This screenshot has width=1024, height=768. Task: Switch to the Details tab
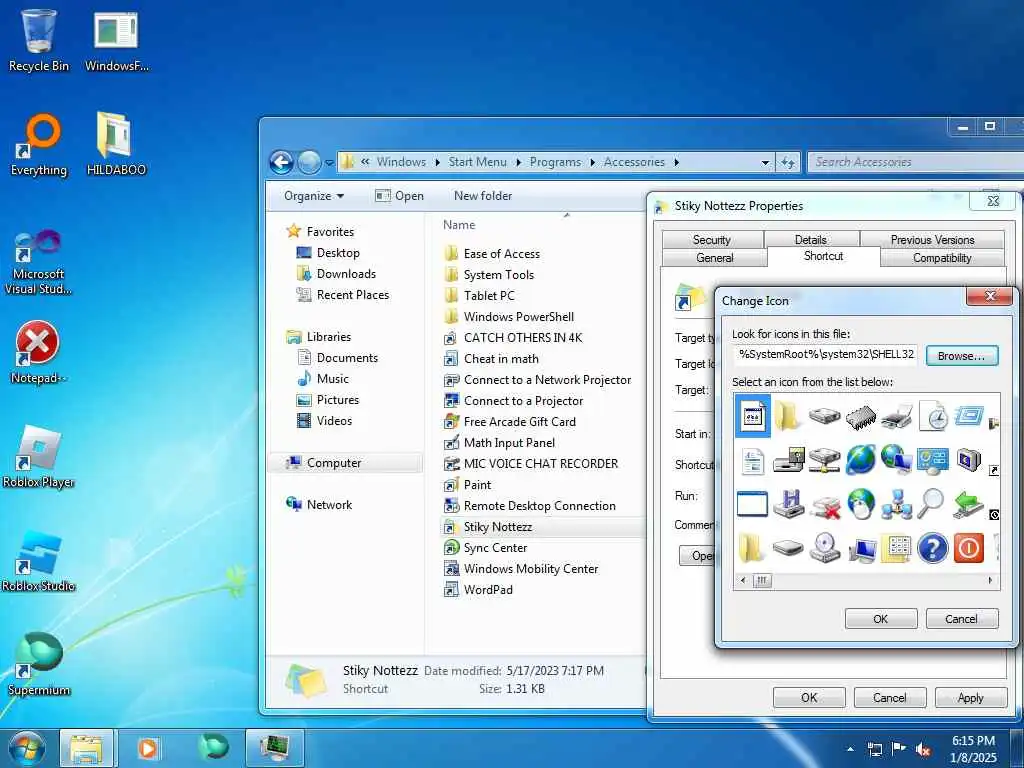click(810, 240)
